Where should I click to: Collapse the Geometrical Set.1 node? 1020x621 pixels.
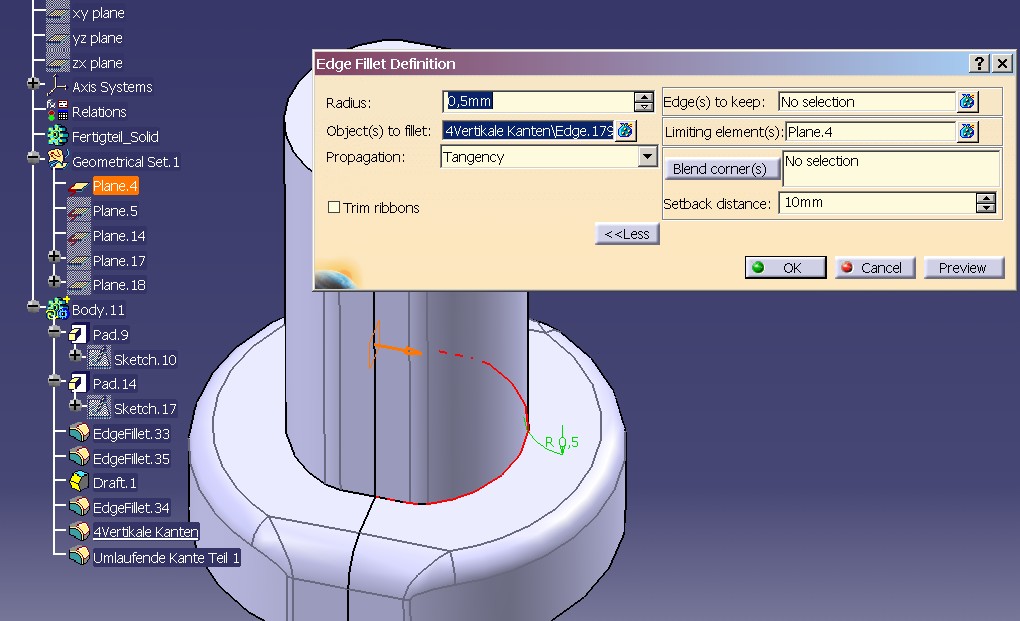(33, 158)
